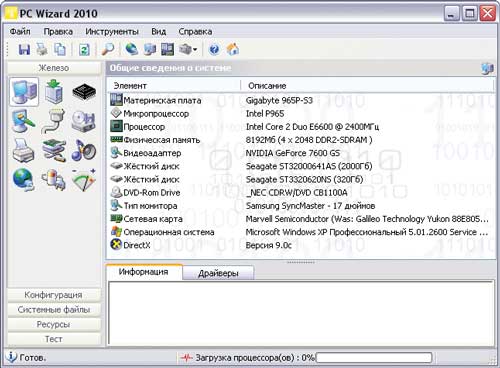500x368 pixels.
Task: Click the globe toolbar icon
Action: 132,50
